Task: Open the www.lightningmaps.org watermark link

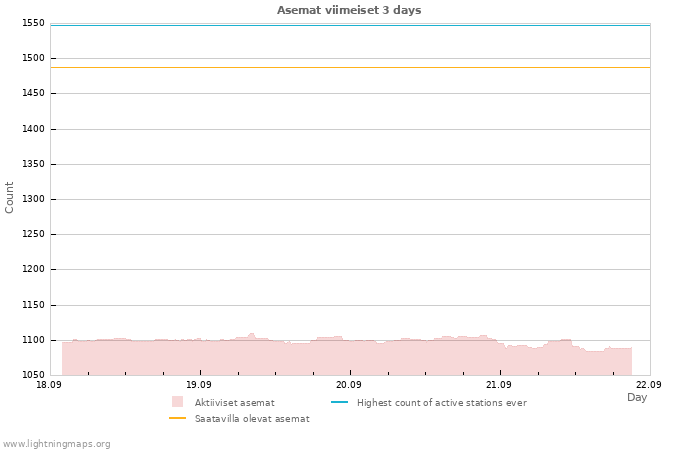Action: click(55, 444)
